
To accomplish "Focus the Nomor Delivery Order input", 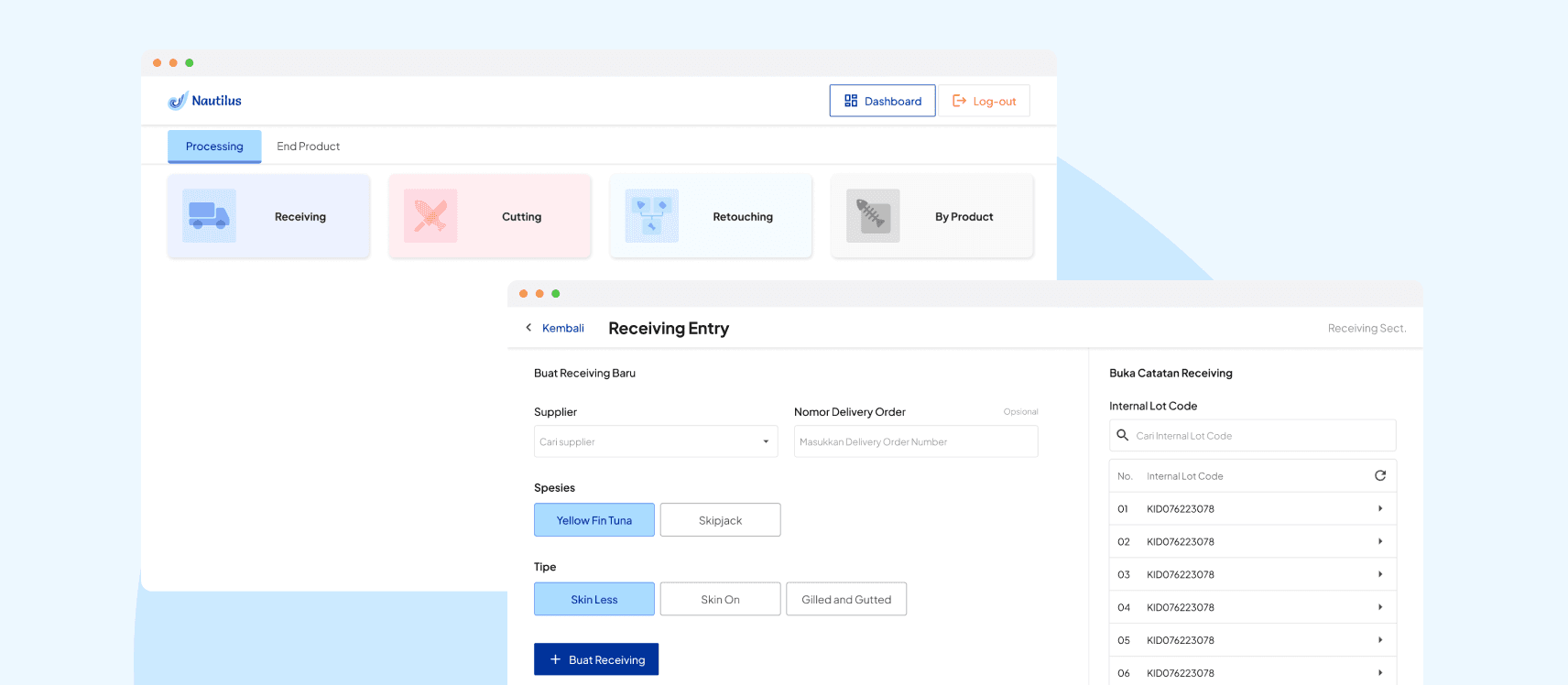I will point(916,441).
